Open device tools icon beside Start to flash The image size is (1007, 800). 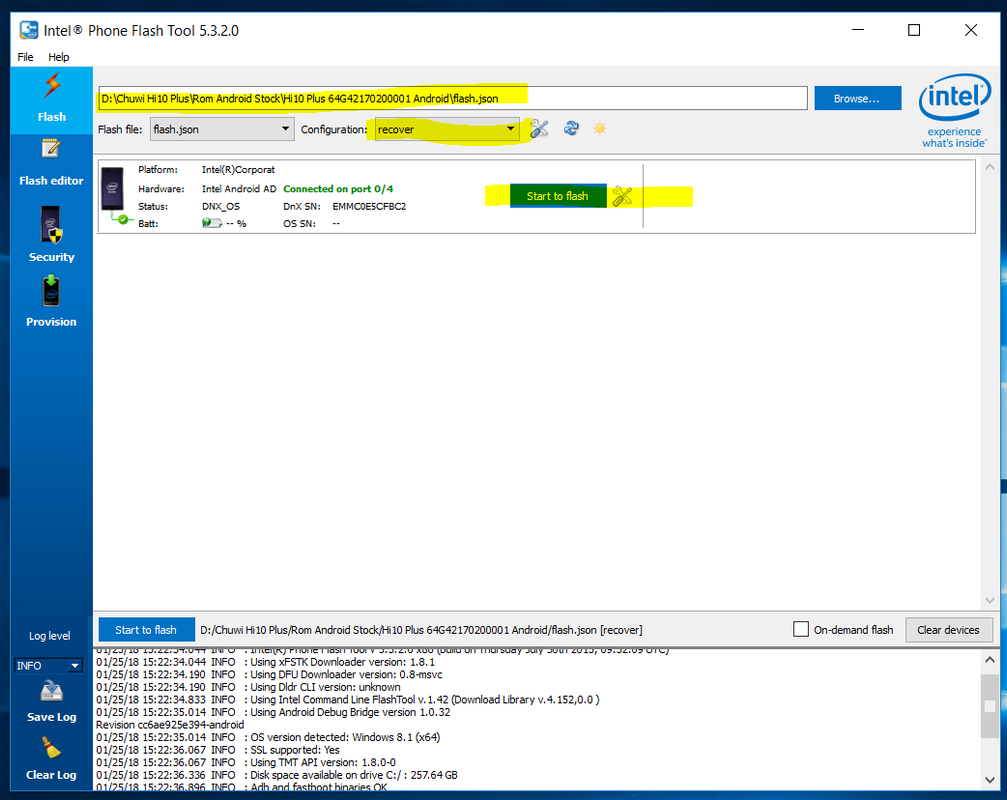(622, 196)
